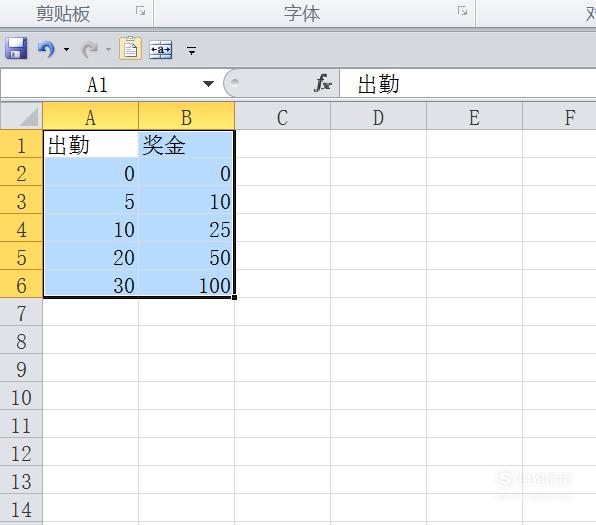Image resolution: width=596 pixels, height=525 pixels.
Task: Select row 13 header
Action: pos(21,480)
